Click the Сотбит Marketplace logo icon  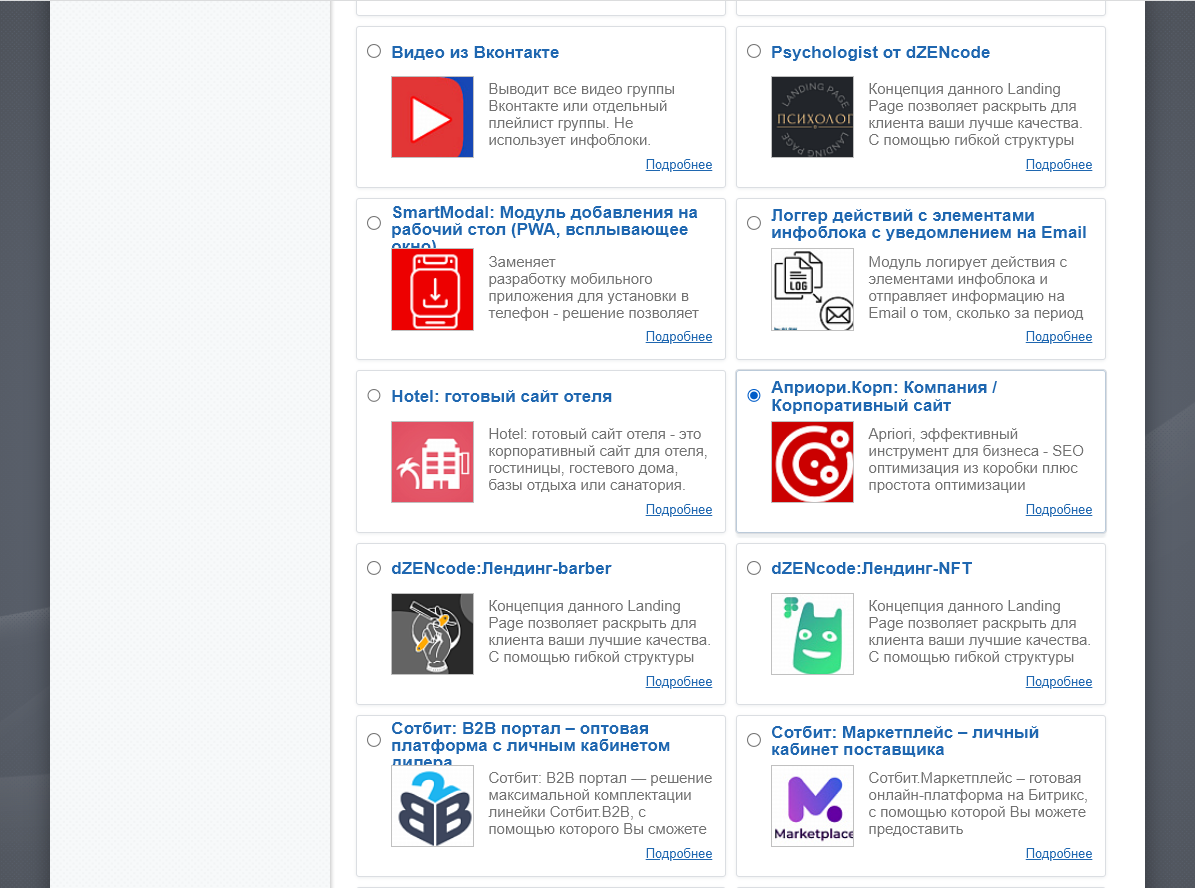(x=812, y=806)
